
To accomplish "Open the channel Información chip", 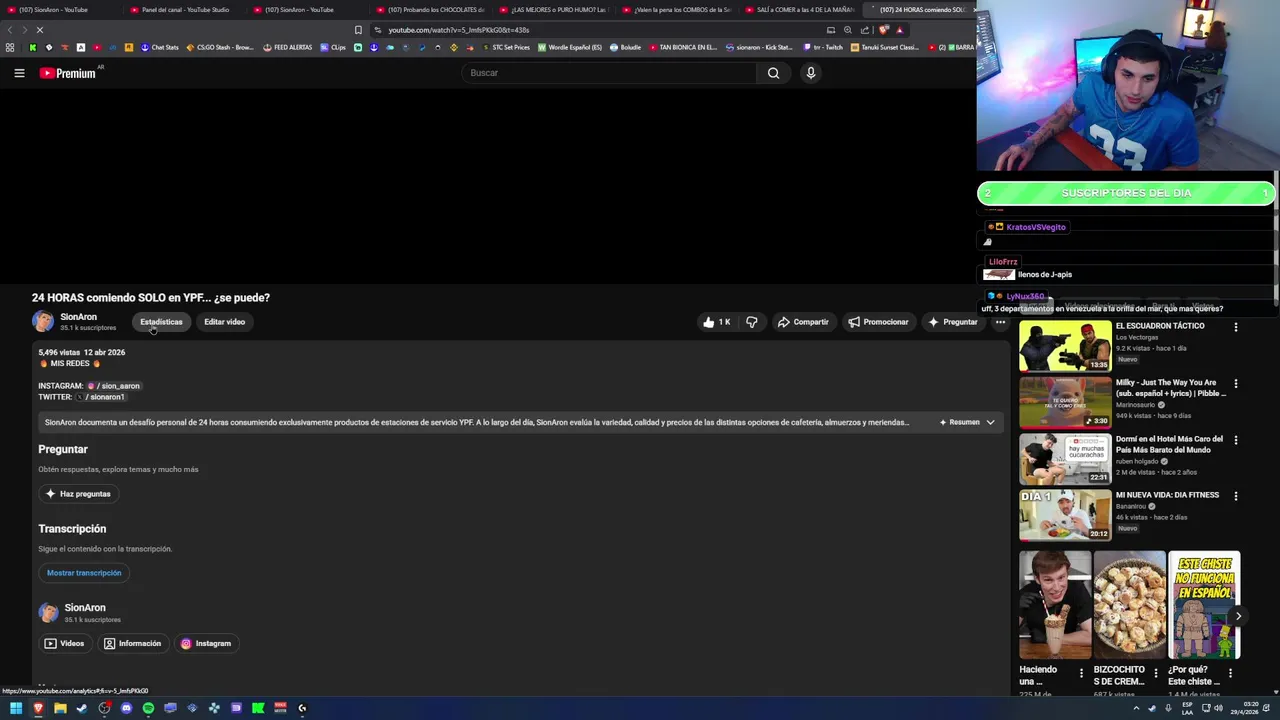I will [x=132, y=644].
